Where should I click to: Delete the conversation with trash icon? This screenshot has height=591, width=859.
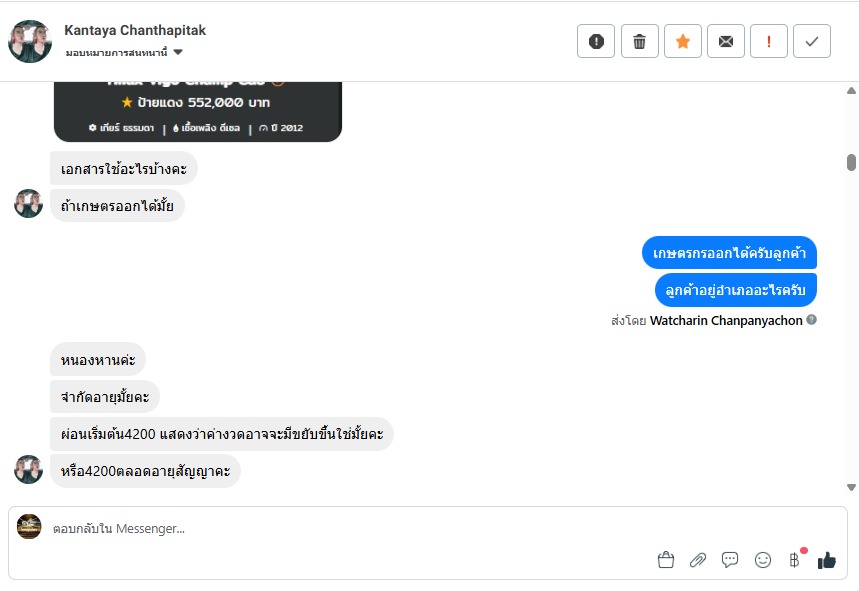640,41
